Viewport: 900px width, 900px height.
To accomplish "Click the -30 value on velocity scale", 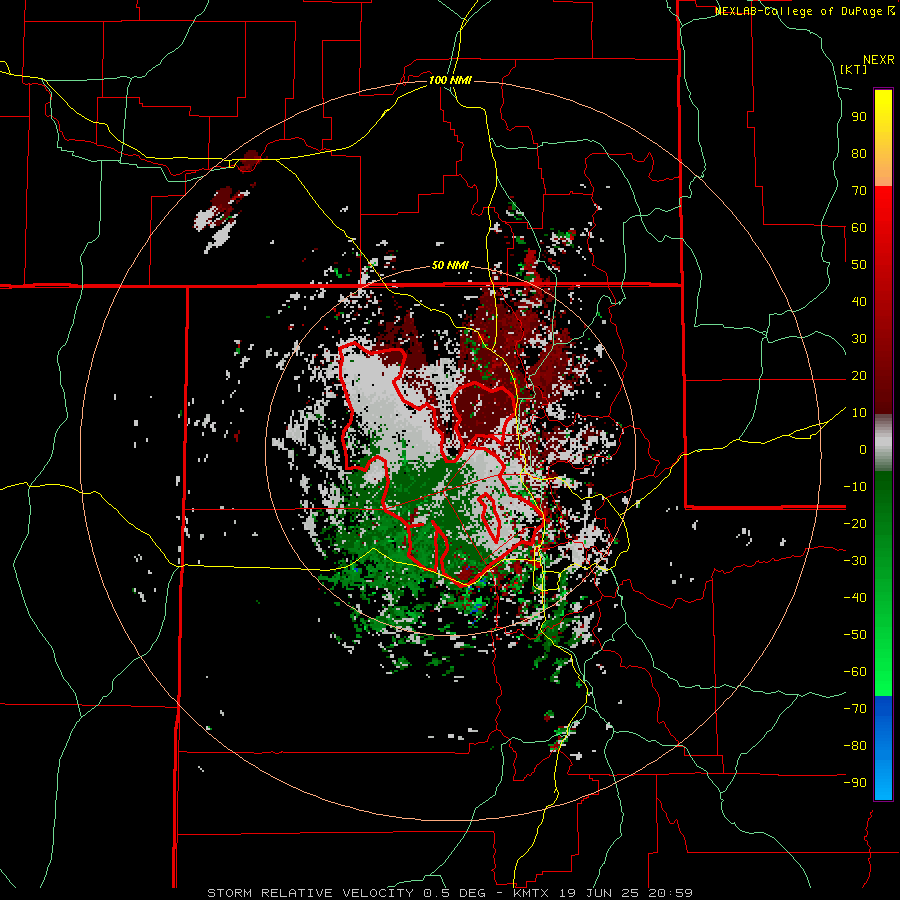I will pyautogui.click(x=855, y=561).
